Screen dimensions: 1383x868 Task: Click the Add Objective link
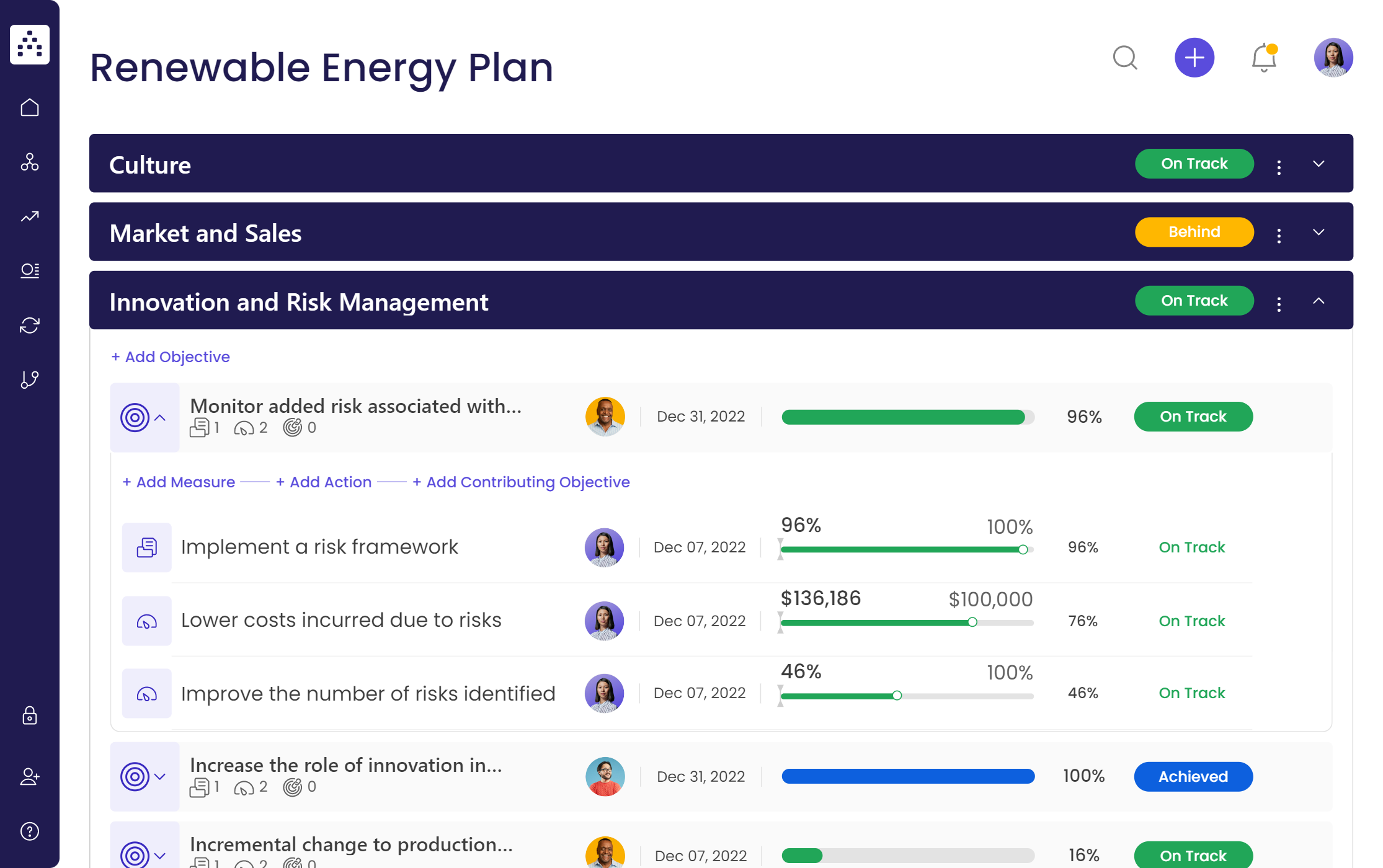tap(170, 356)
